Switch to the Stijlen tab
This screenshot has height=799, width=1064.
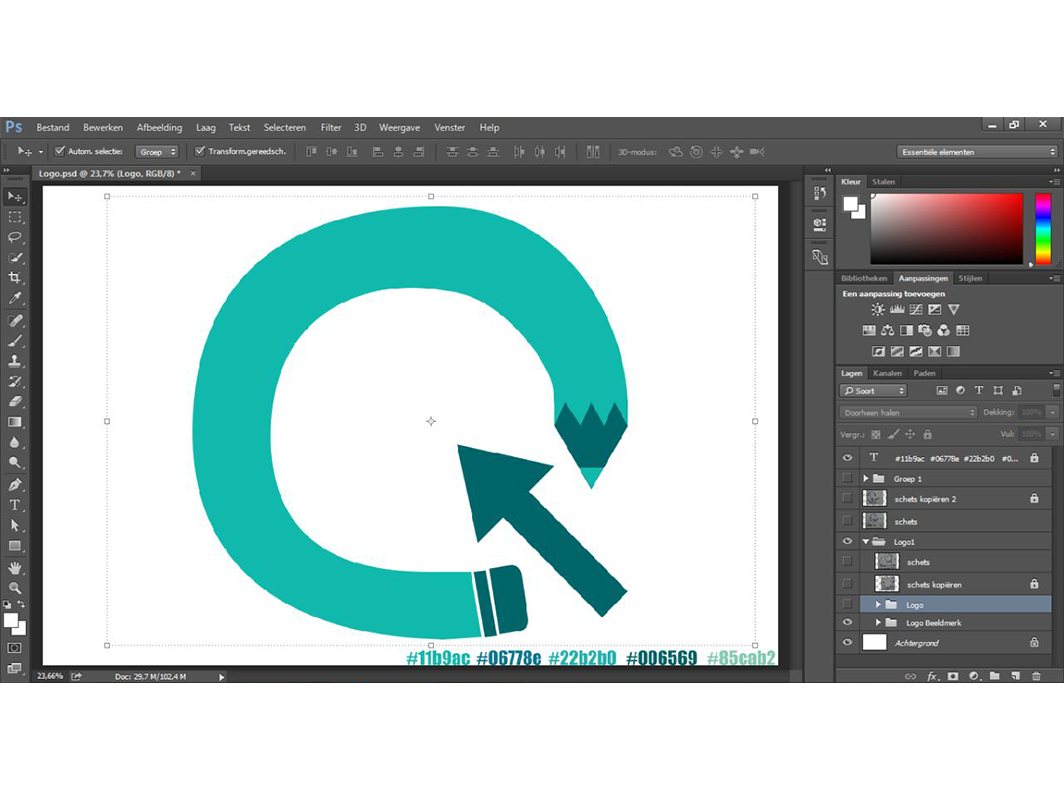970,278
